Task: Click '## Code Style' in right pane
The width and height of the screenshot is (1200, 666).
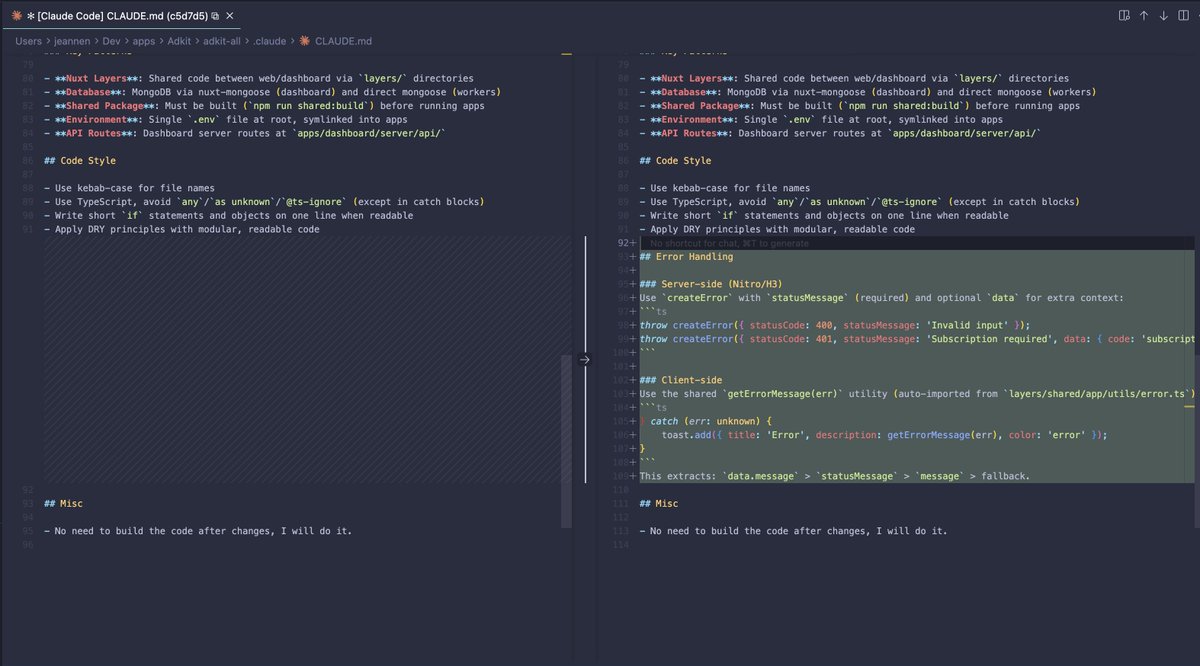Action: (x=675, y=161)
